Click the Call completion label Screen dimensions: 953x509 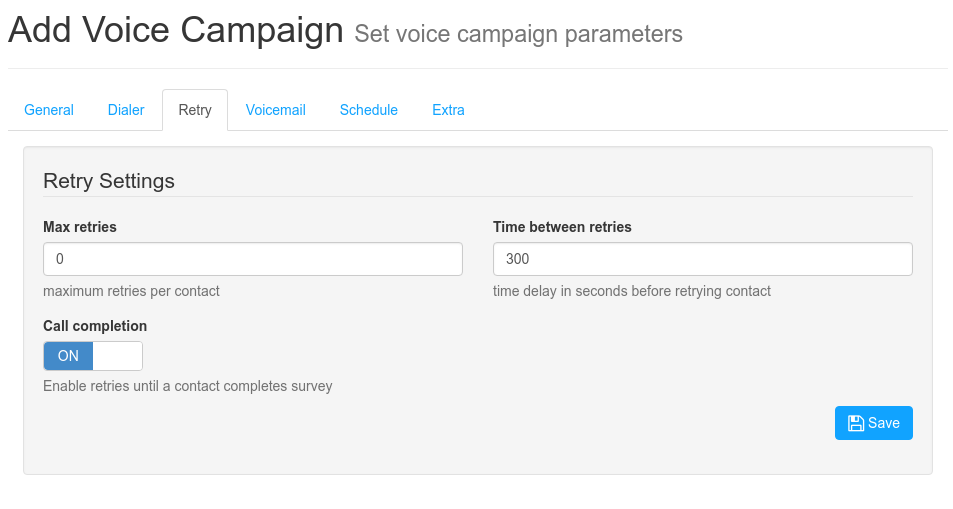click(x=95, y=326)
